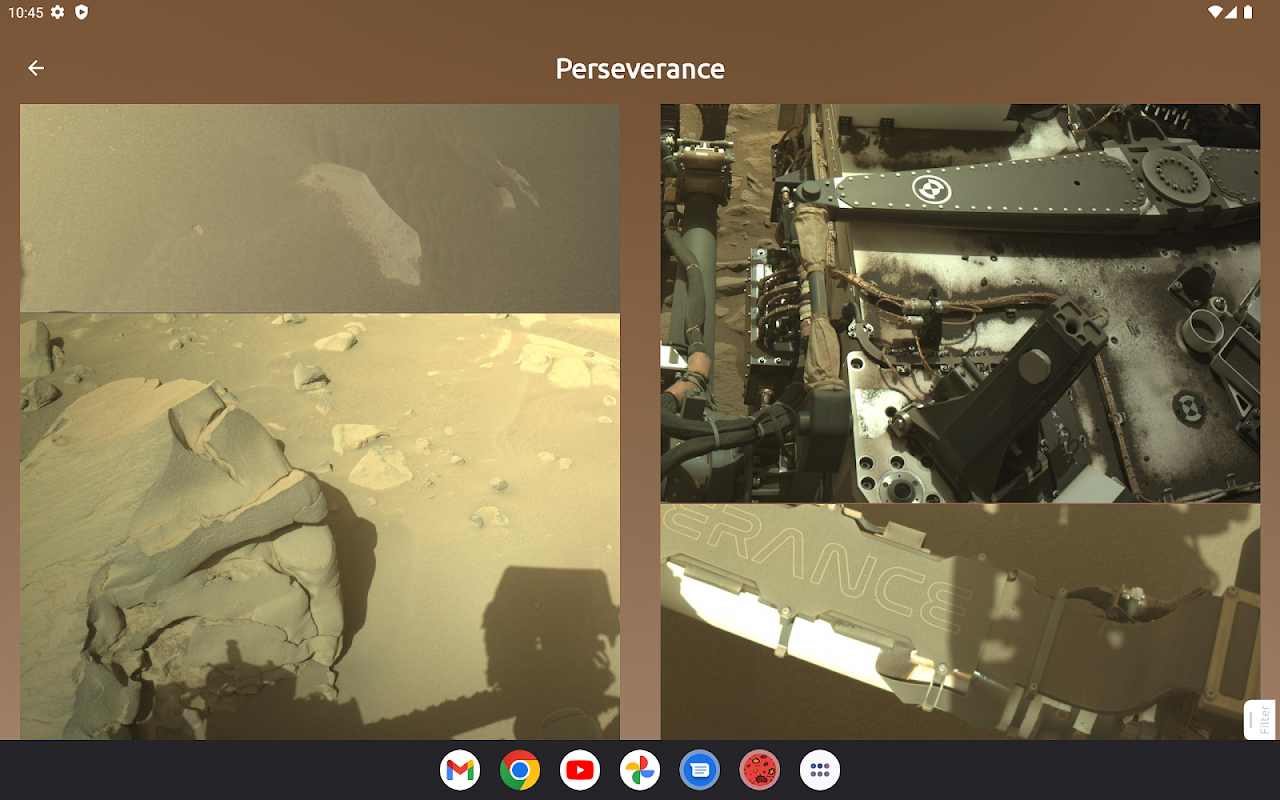
Task: Open the large boulder and shadow photo
Action: [x=320, y=527]
